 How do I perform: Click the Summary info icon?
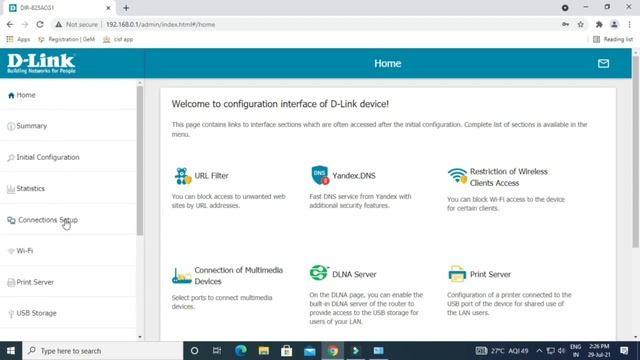pos(11,126)
